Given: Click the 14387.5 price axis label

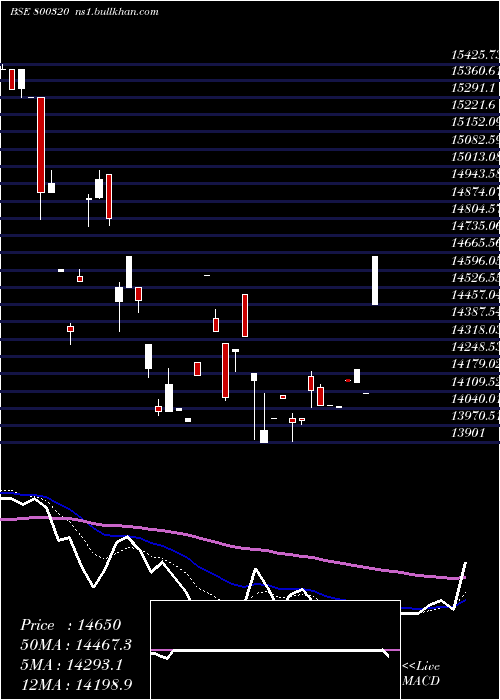Looking at the screenshot, I should click(x=475, y=312).
